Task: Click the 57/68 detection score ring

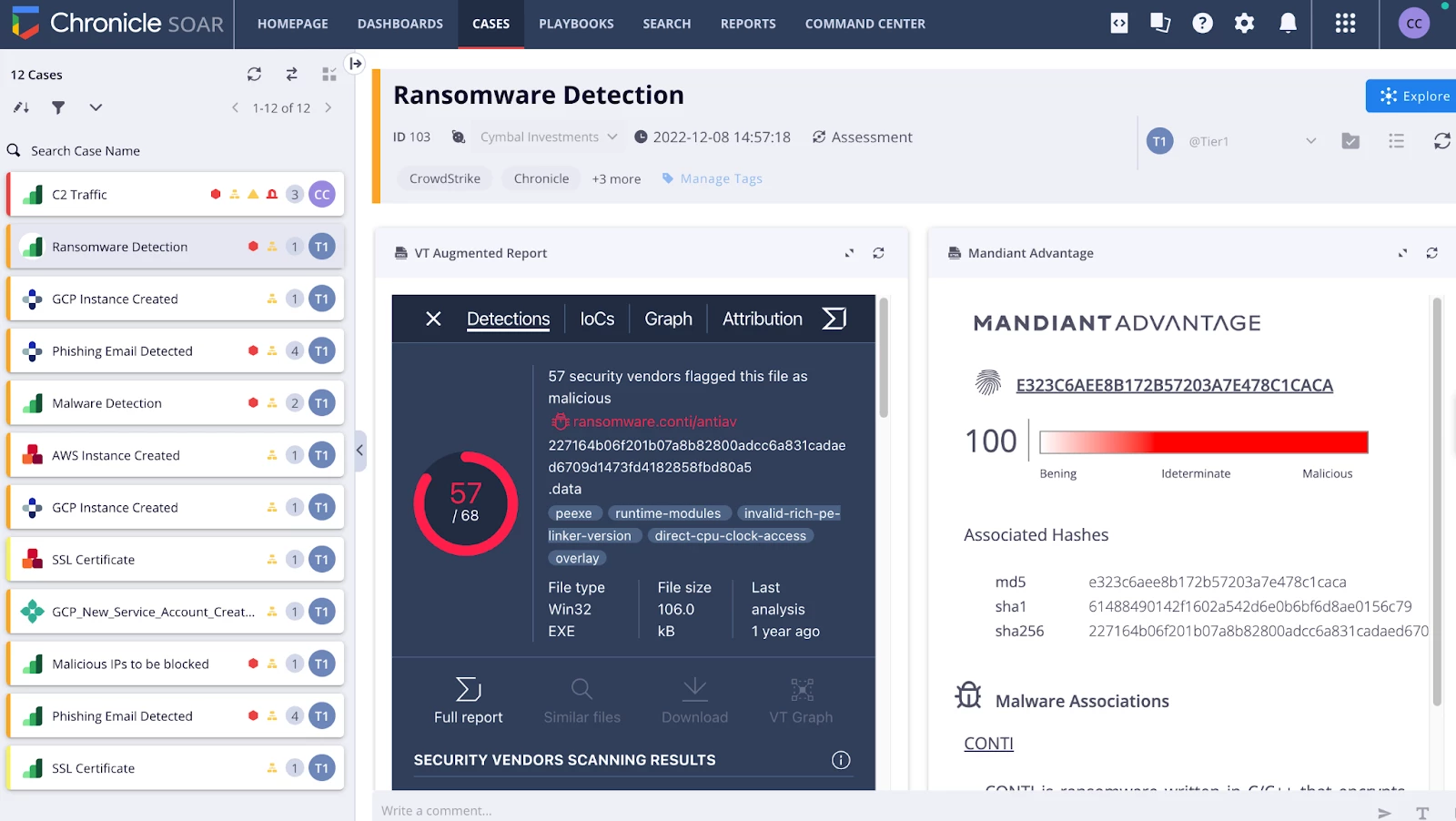Action: pyautogui.click(x=466, y=503)
